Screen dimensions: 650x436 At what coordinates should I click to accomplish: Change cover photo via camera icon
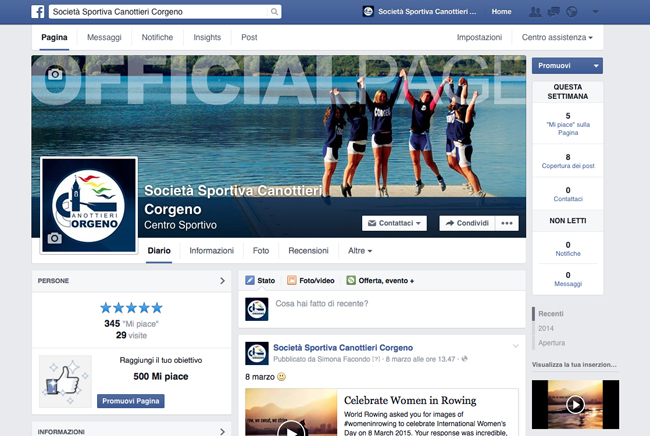(x=55, y=74)
